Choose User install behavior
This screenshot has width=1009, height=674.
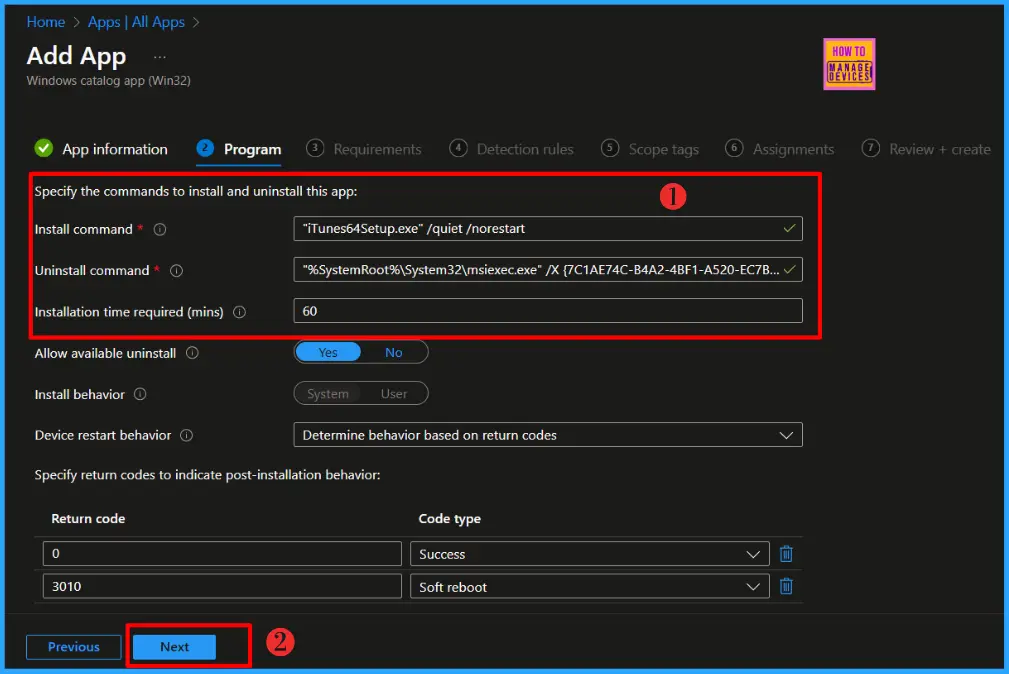tap(394, 393)
